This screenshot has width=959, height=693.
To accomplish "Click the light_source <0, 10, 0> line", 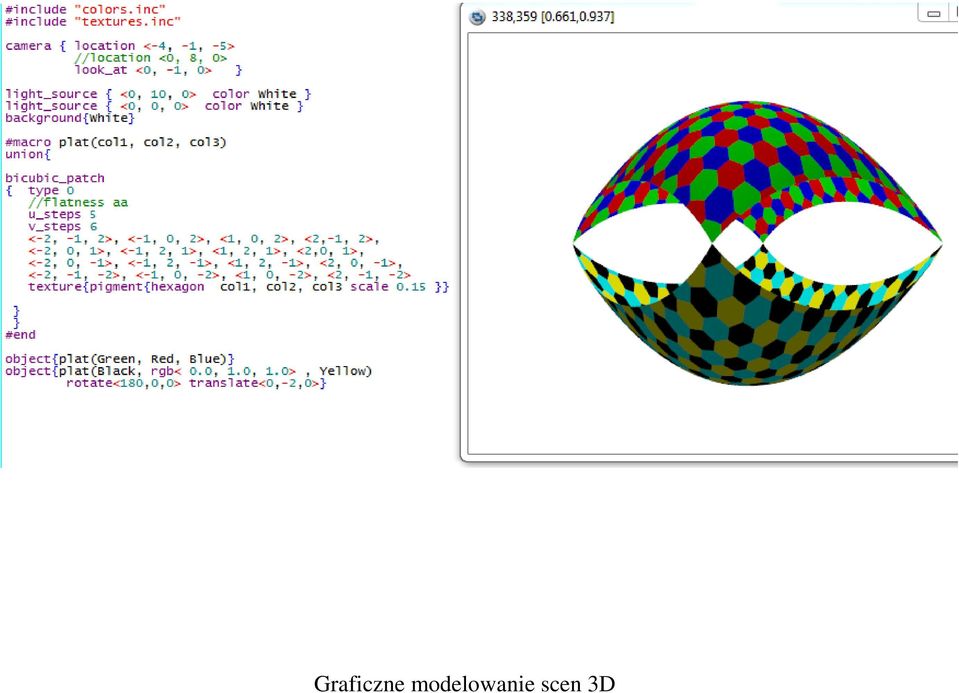I will [x=158, y=94].
